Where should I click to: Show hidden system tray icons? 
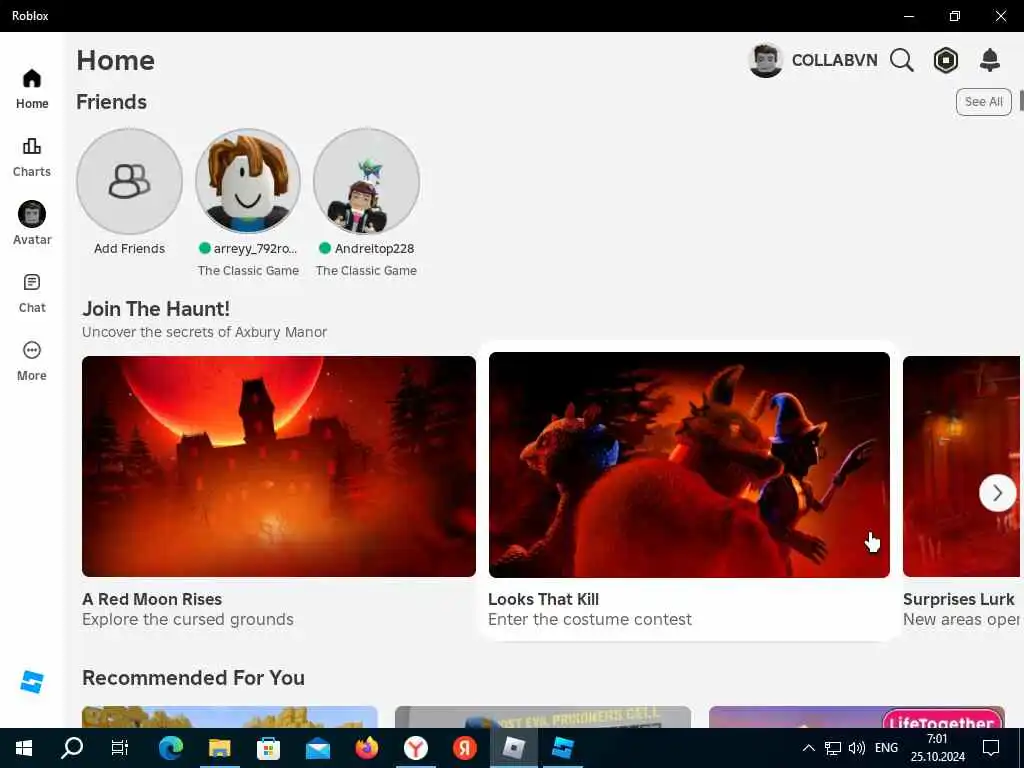(x=808, y=748)
